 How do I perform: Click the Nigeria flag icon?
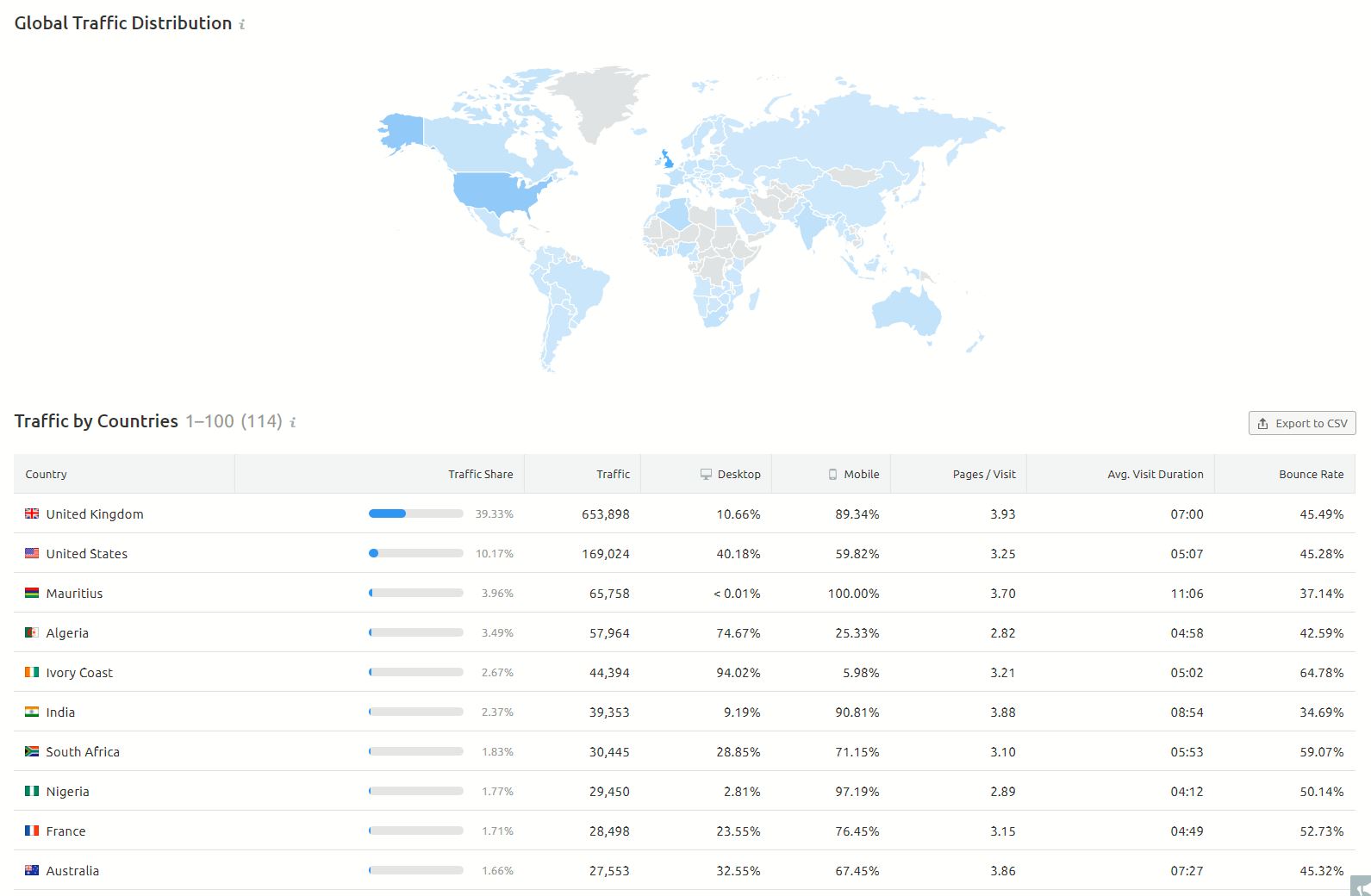pyautogui.click(x=32, y=791)
